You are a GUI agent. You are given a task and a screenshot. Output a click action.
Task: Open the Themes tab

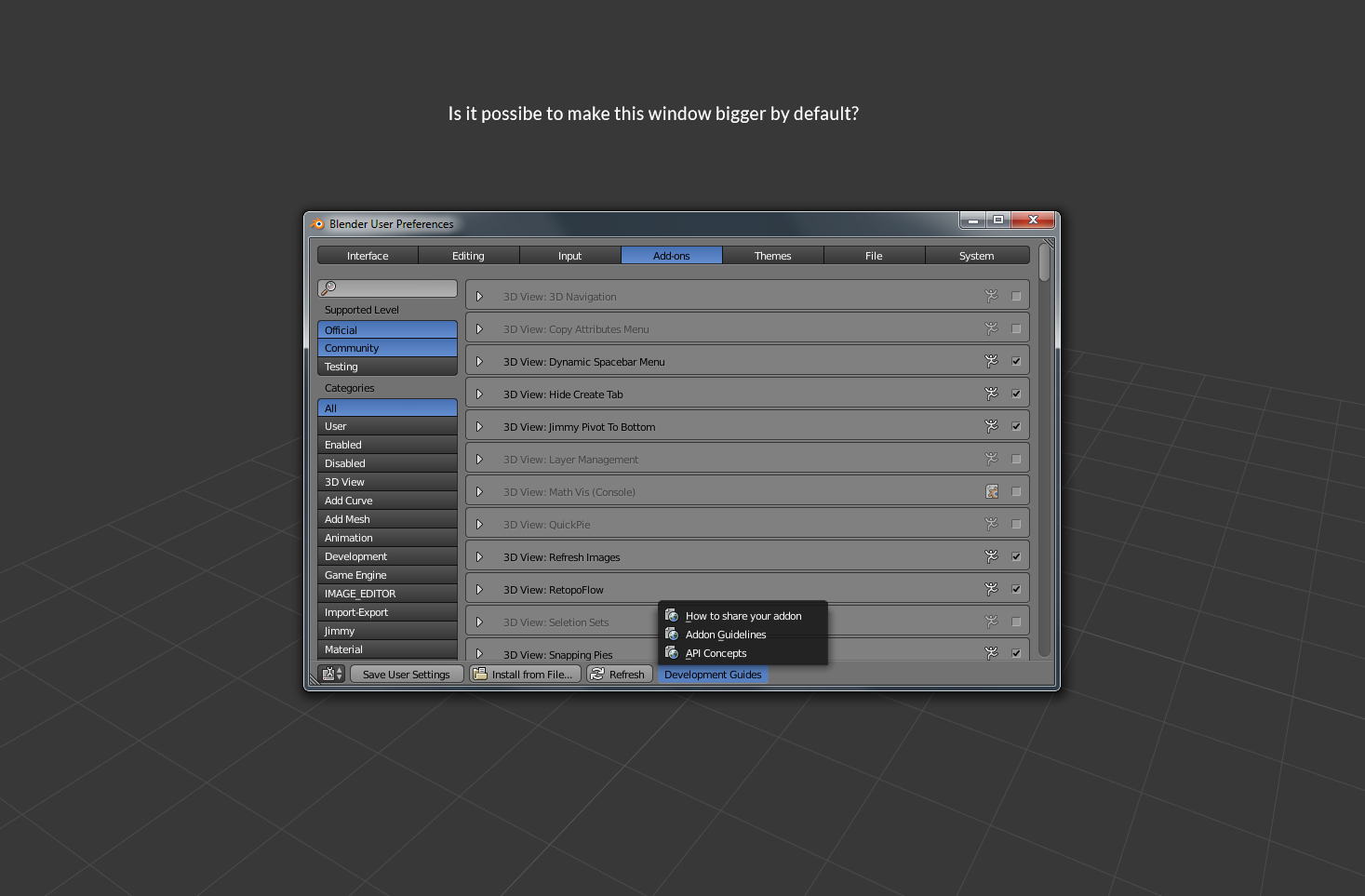pyautogui.click(x=772, y=256)
